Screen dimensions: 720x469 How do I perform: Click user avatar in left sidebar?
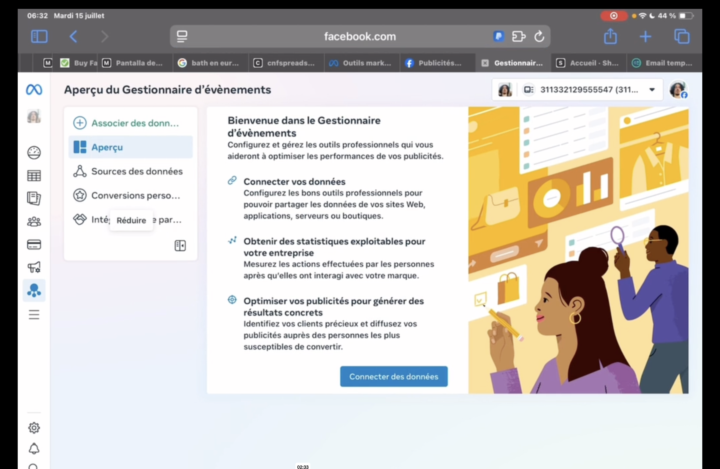click(x=34, y=117)
